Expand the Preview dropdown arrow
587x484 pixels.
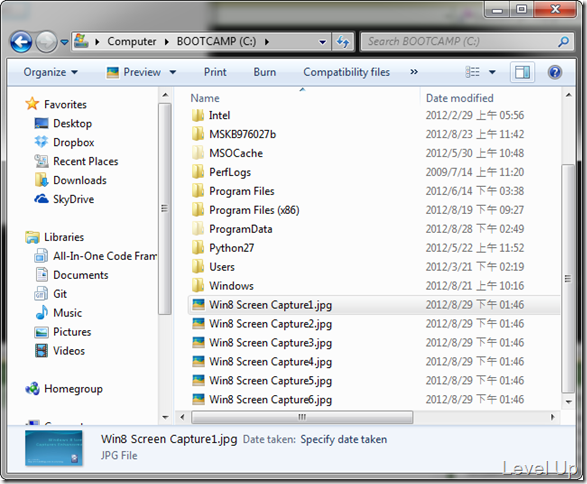(x=173, y=72)
